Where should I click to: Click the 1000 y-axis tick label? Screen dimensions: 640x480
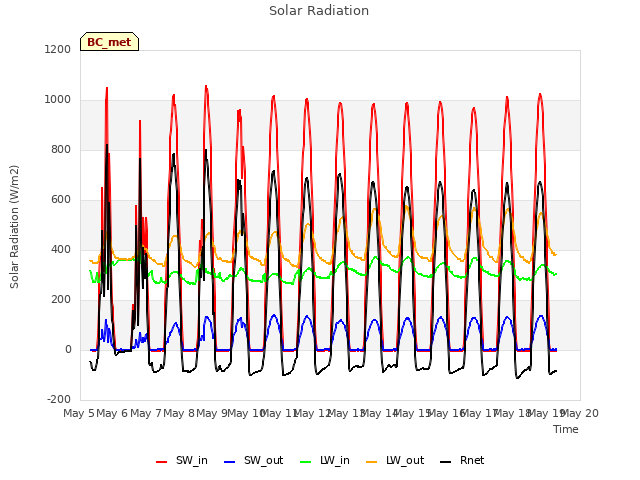tap(58, 100)
